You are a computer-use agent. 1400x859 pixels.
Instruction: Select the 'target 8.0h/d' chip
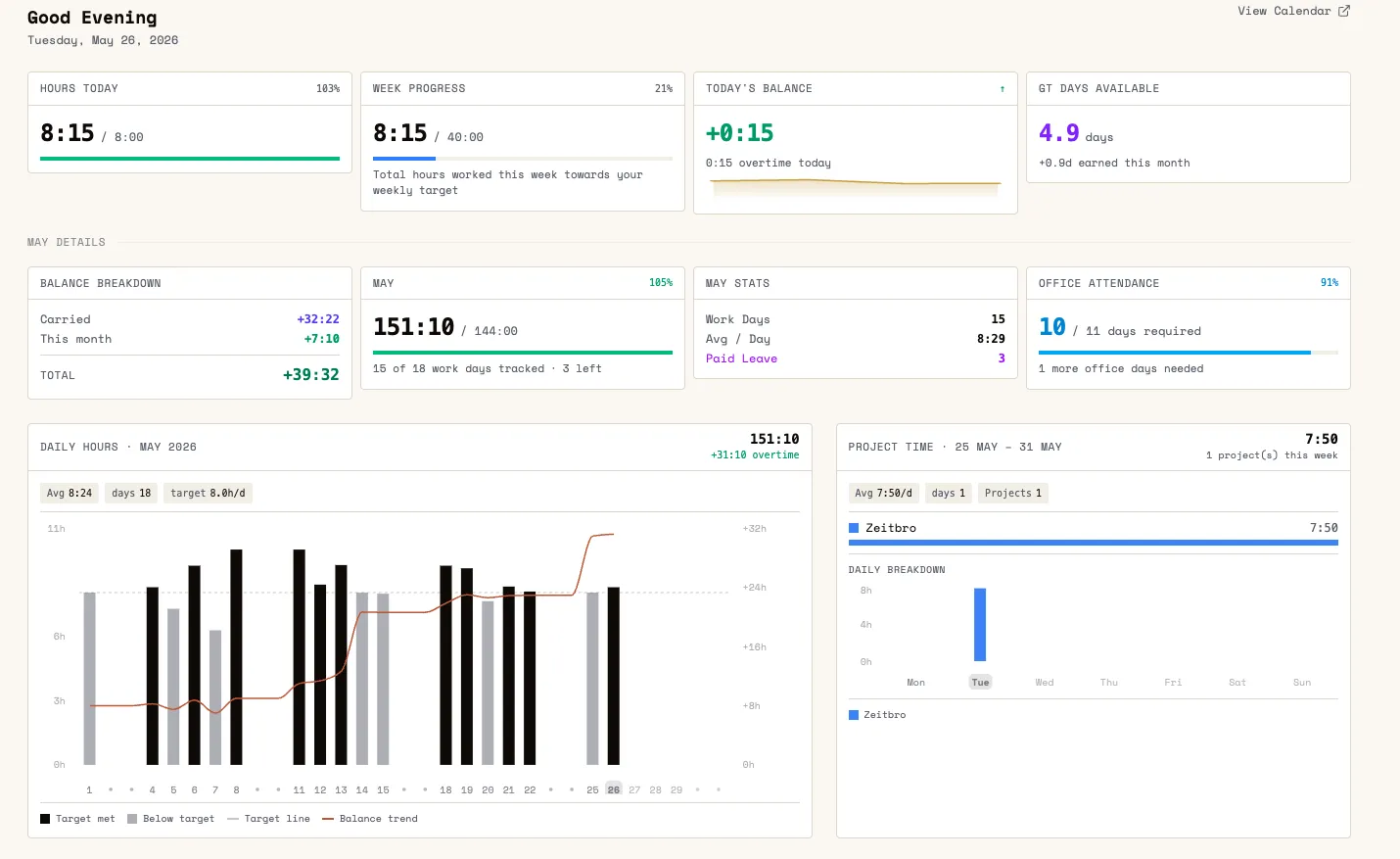208,493
